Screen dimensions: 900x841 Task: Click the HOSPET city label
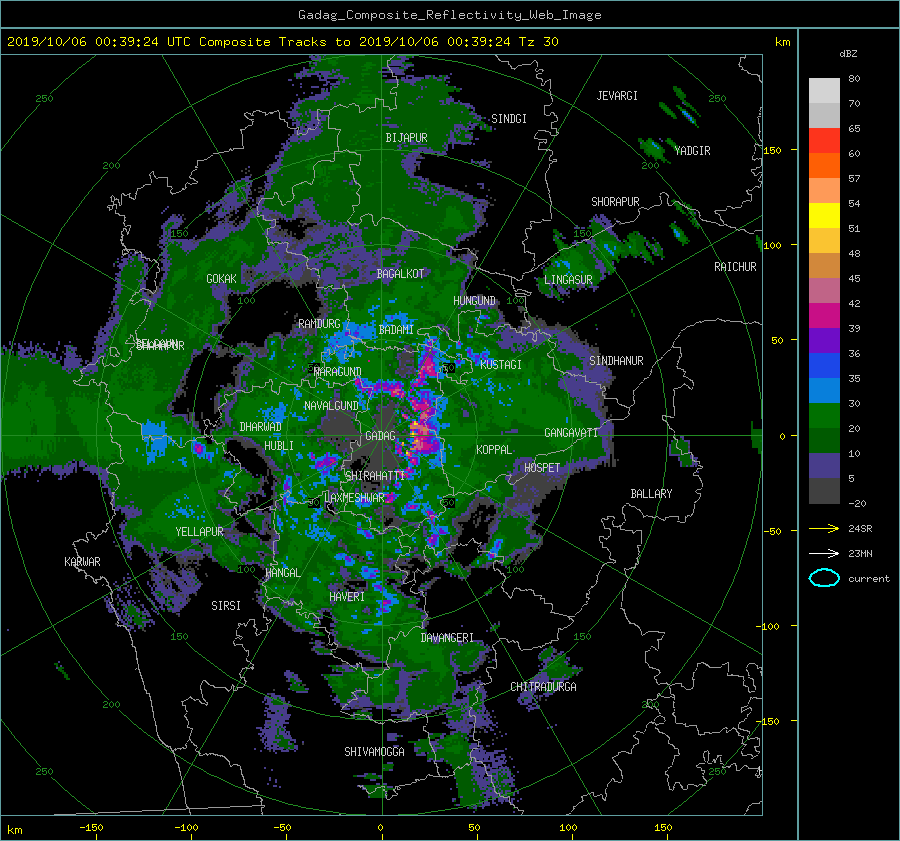coord(542,468)
